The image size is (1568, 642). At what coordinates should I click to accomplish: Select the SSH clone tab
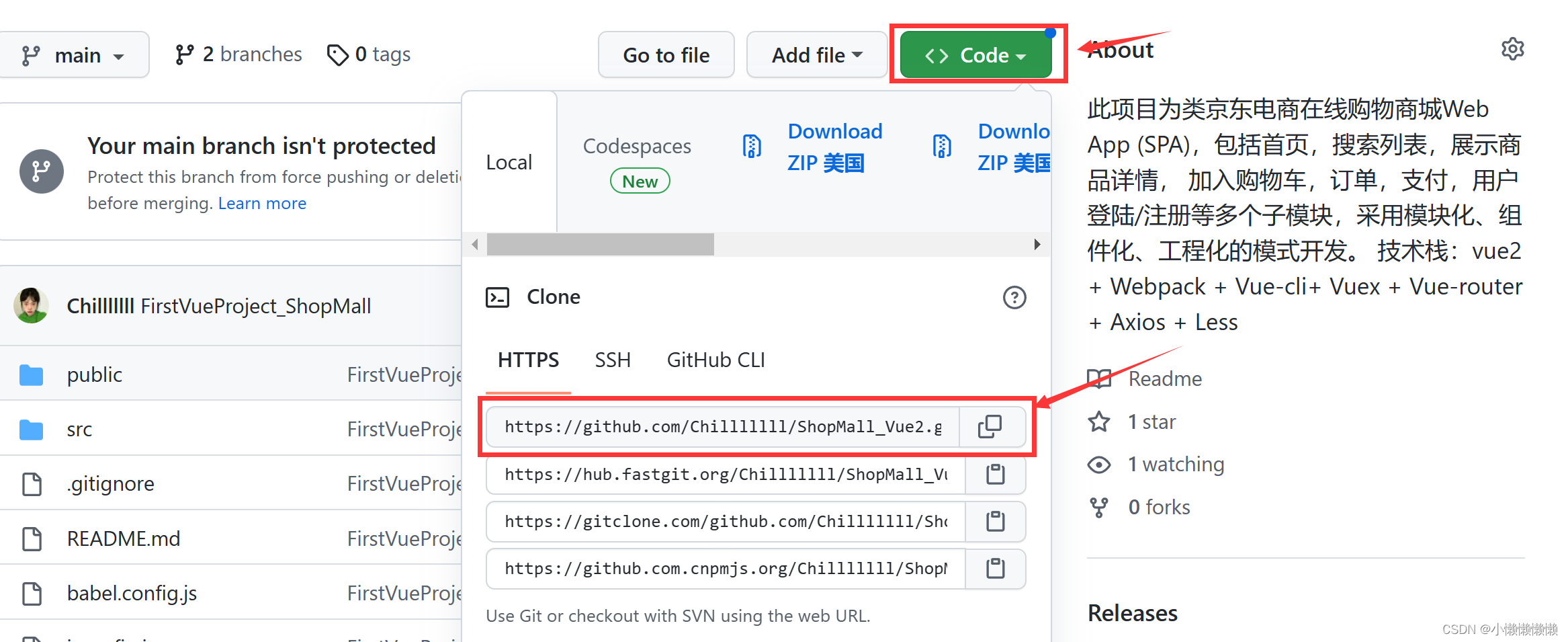point(612,360)
